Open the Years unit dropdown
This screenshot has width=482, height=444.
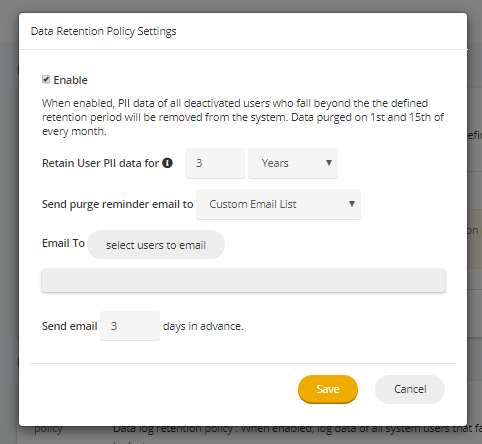coord(293,163)
